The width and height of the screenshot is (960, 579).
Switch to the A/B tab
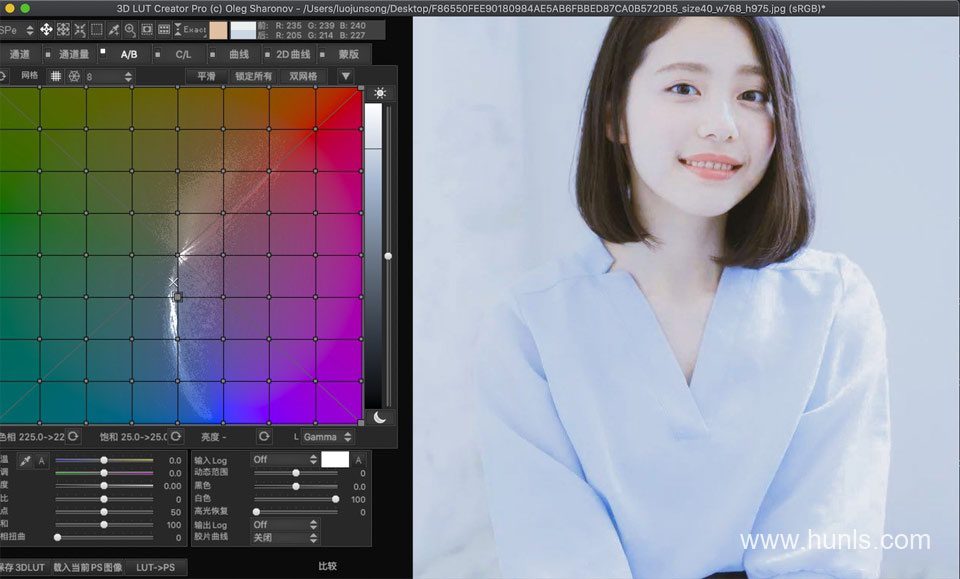point(129,54)
